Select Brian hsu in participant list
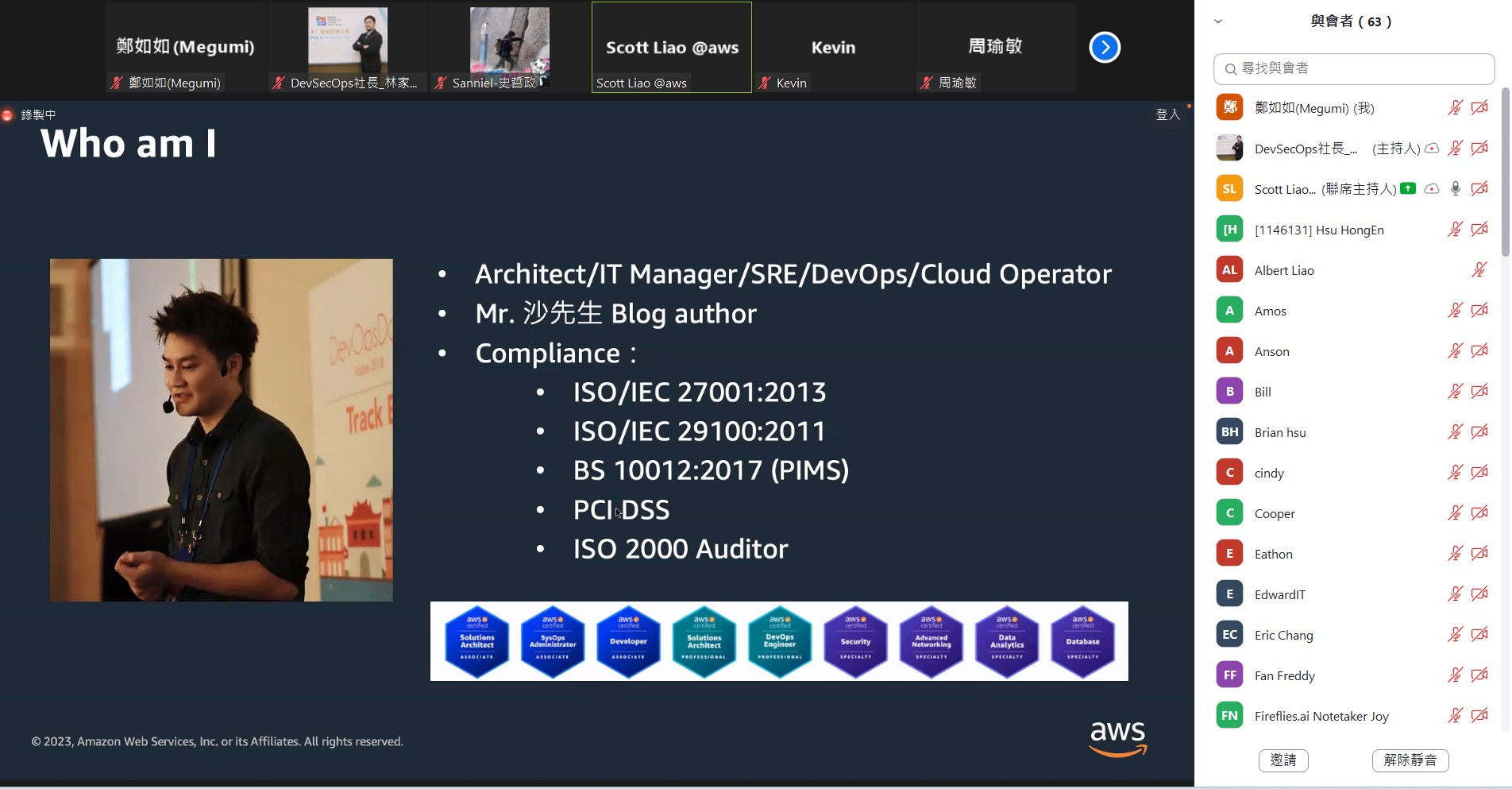Viewport: 1512px width, 789px height. coord(1280,432)
